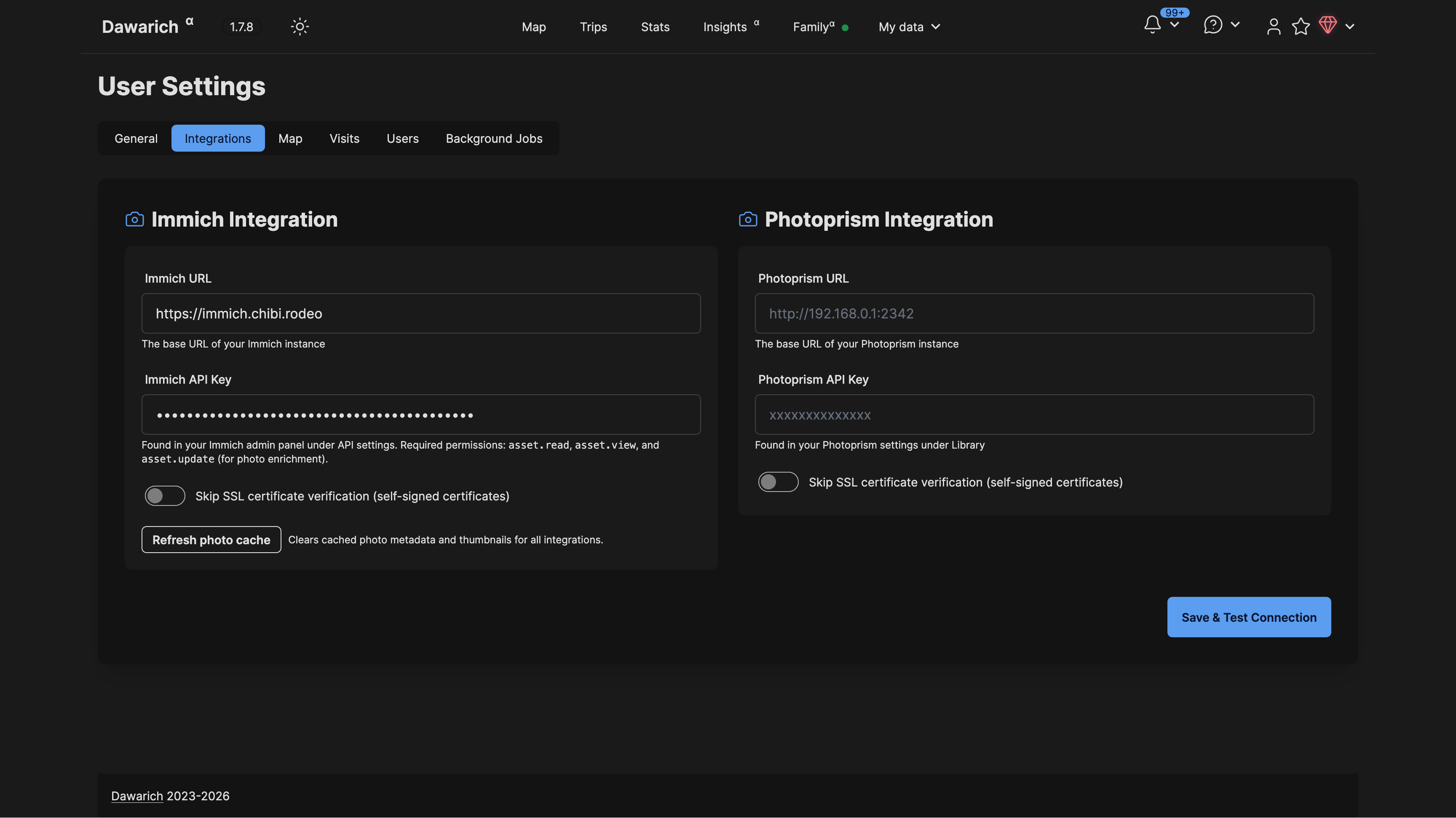
Task: Click the Dawarich footer link
Action: click(137, 796)
